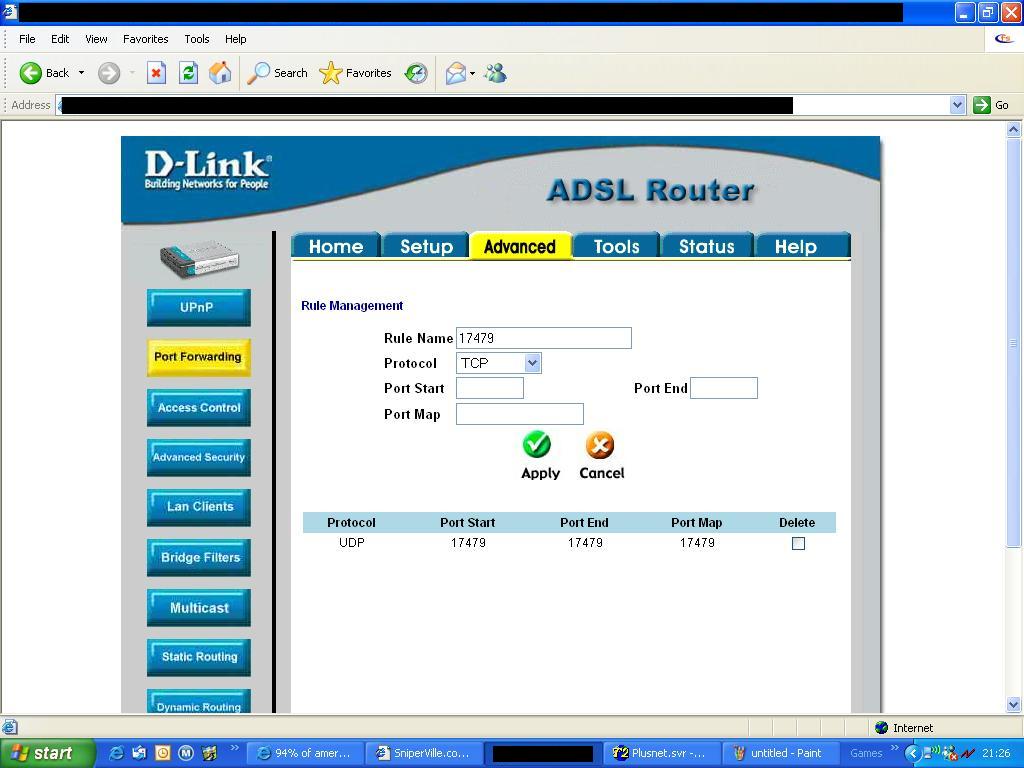Click Internet Explorer quick launch icon
This screenshot has width=1024, height=768.
[116, 753]
